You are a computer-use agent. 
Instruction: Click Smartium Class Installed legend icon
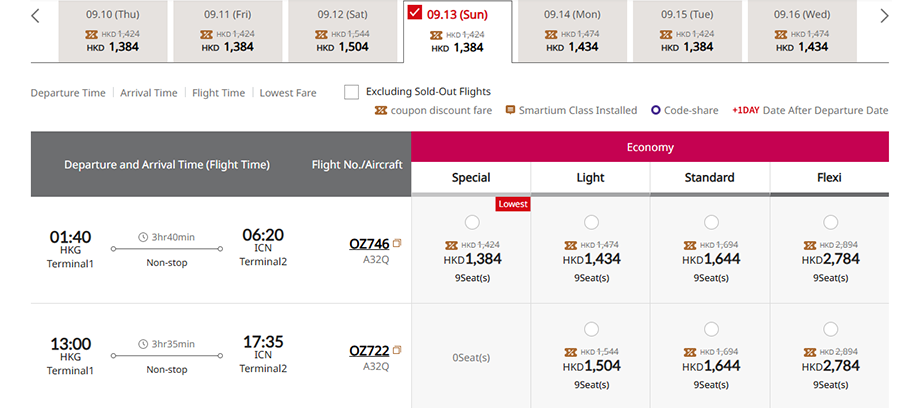pyautogui.click(x=510, y=110)
